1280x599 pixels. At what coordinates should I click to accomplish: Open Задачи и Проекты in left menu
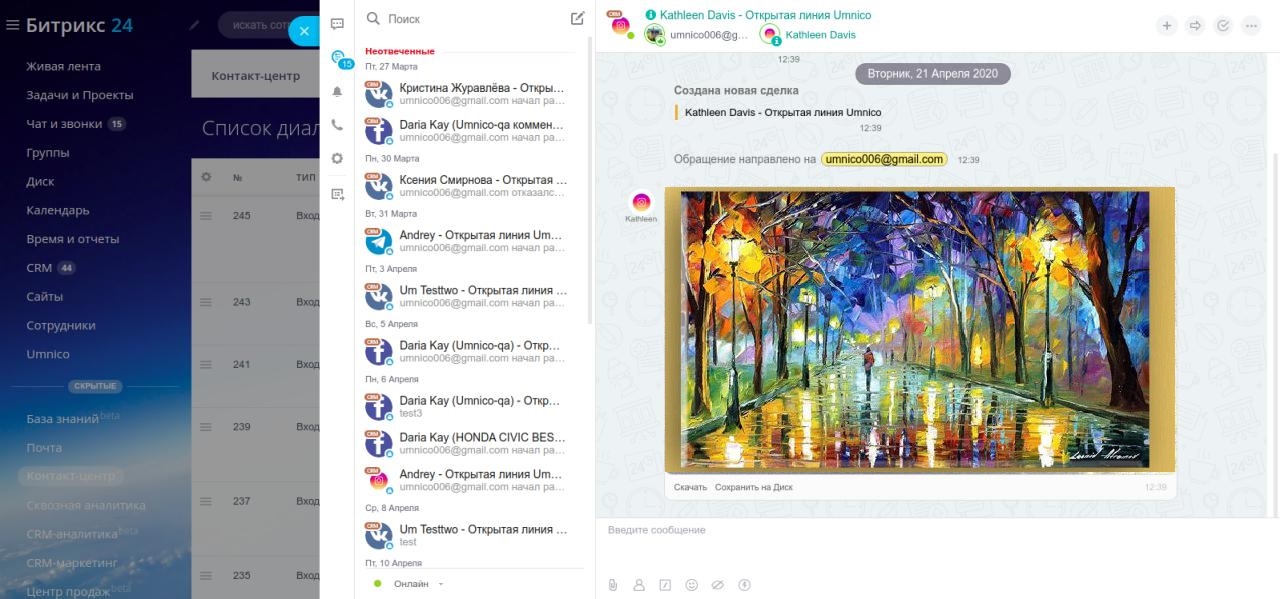pyautogui.click(x=80, y=95)
